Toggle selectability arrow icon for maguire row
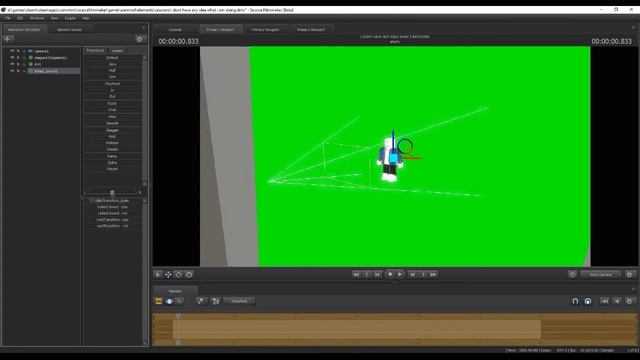The height and width of the screenshot is (360, 640). [18, 58]
